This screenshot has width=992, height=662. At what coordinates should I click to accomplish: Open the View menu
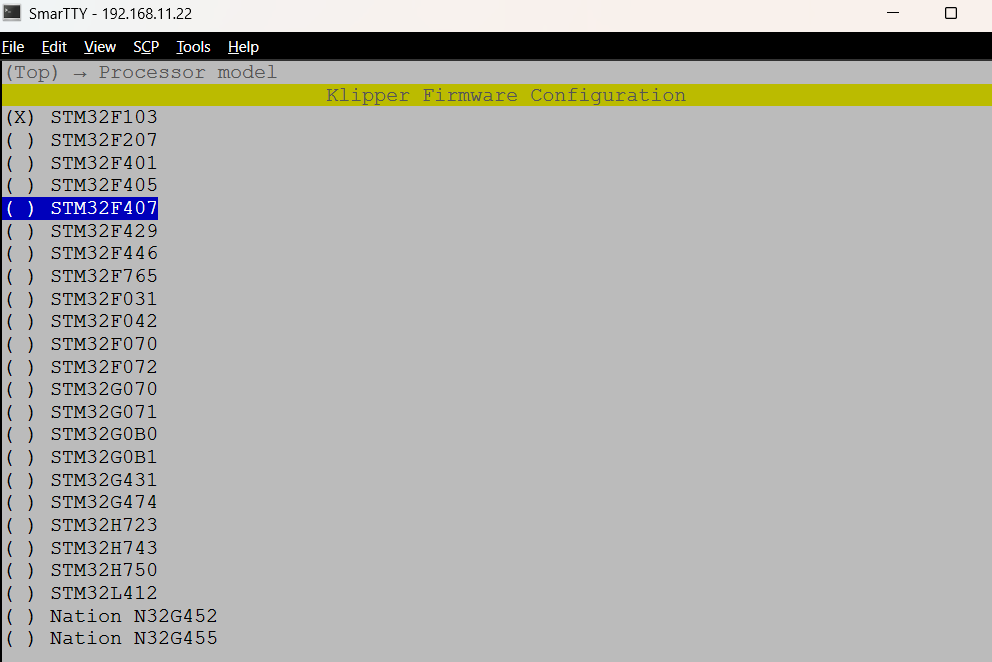click(x=100, y=47)
